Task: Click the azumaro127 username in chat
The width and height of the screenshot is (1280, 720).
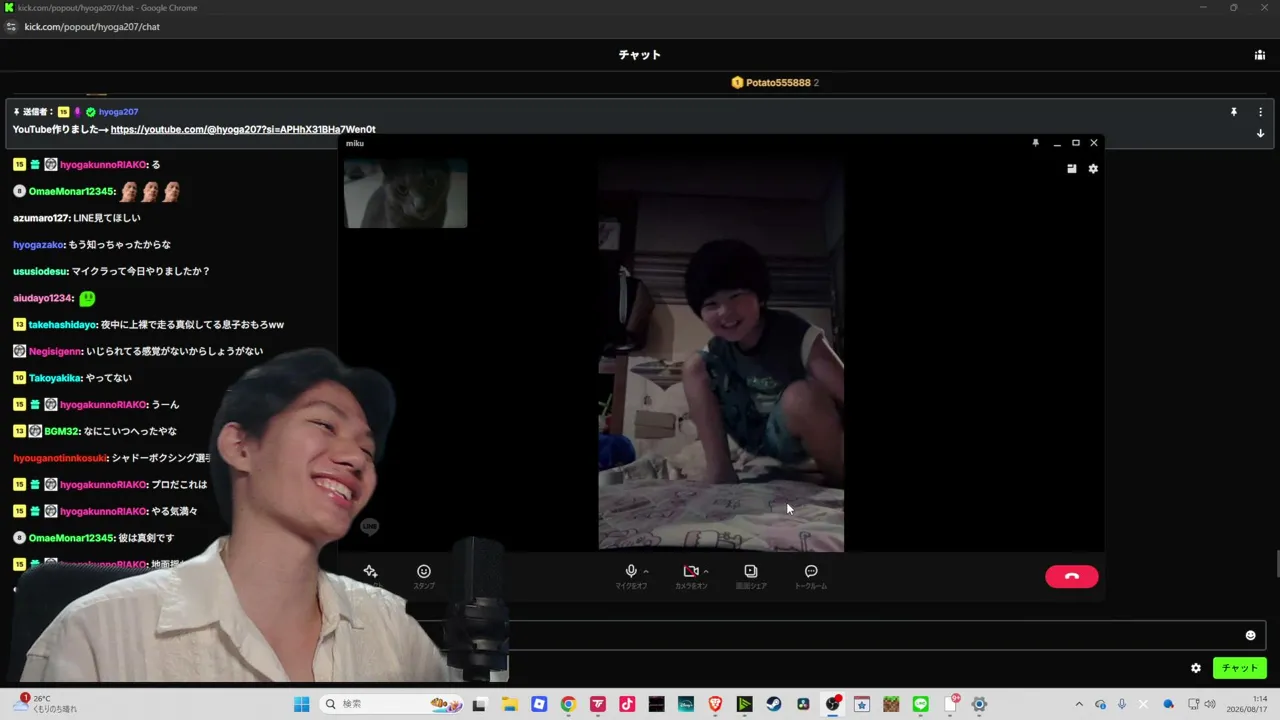Action: point(41,218)
